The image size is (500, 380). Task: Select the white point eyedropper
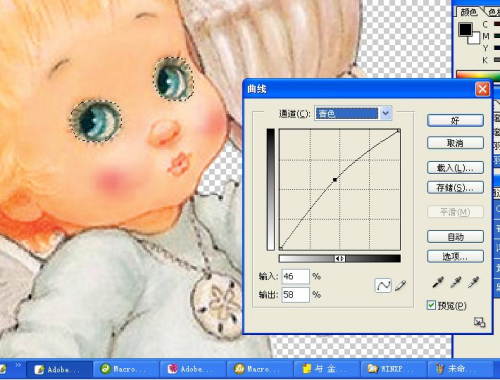[473, 282]
